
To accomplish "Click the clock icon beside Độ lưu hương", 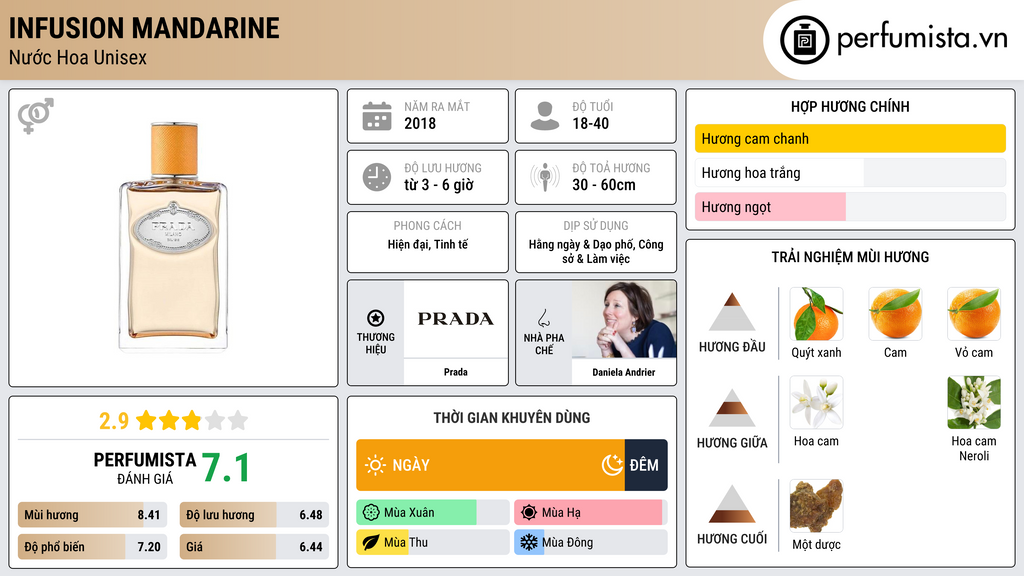I will 377,177.
